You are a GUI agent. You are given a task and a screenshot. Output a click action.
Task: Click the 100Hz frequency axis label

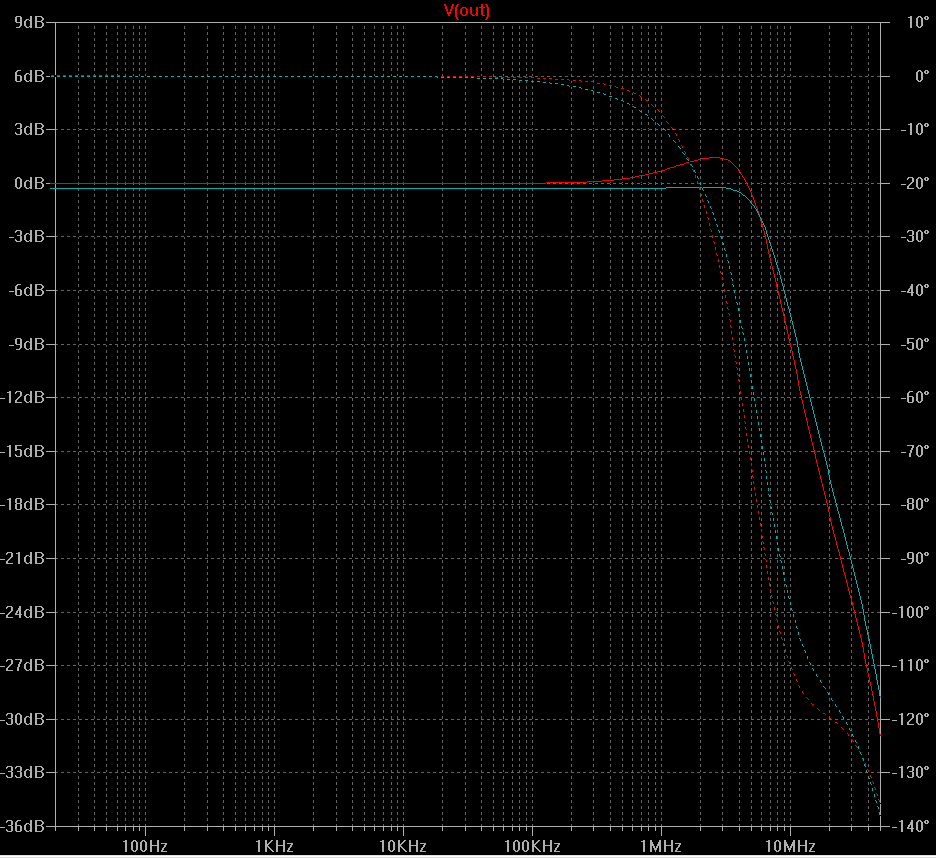click(x=144, y=846)
